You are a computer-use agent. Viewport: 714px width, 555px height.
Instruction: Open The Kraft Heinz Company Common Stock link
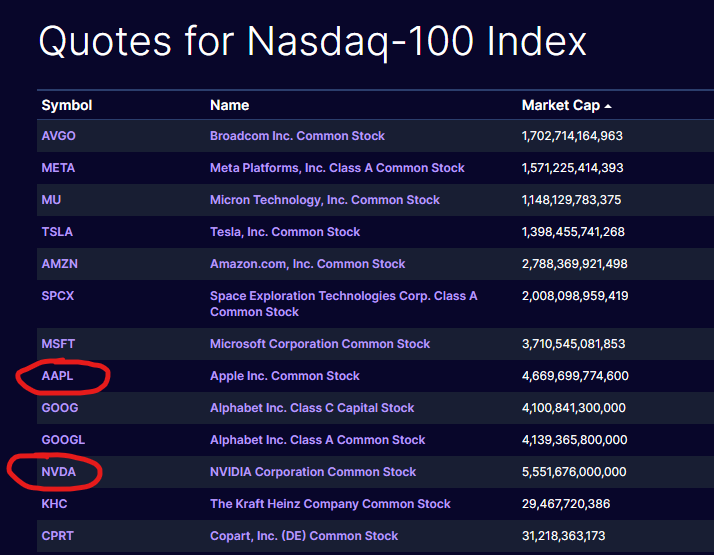(331, 504)
